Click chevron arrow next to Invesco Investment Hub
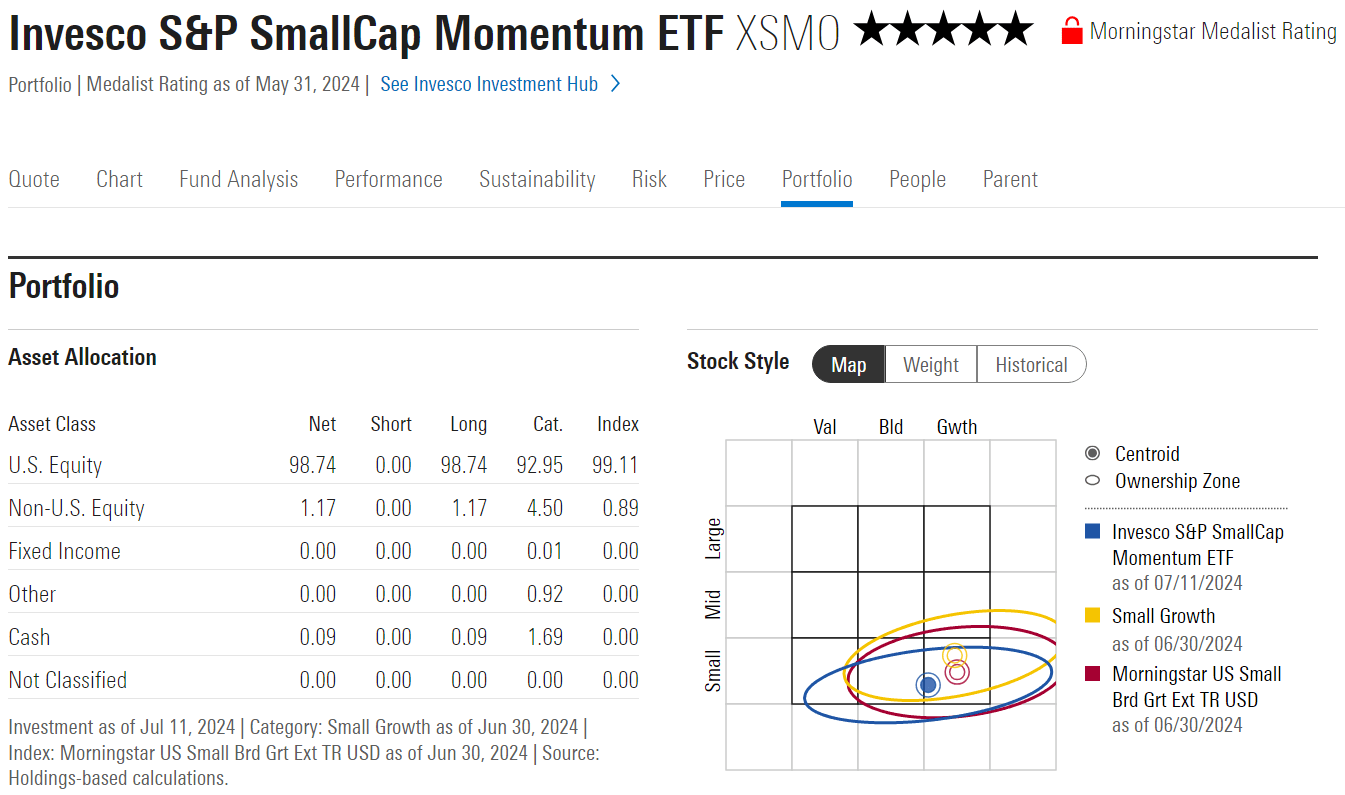 [615, 84]
